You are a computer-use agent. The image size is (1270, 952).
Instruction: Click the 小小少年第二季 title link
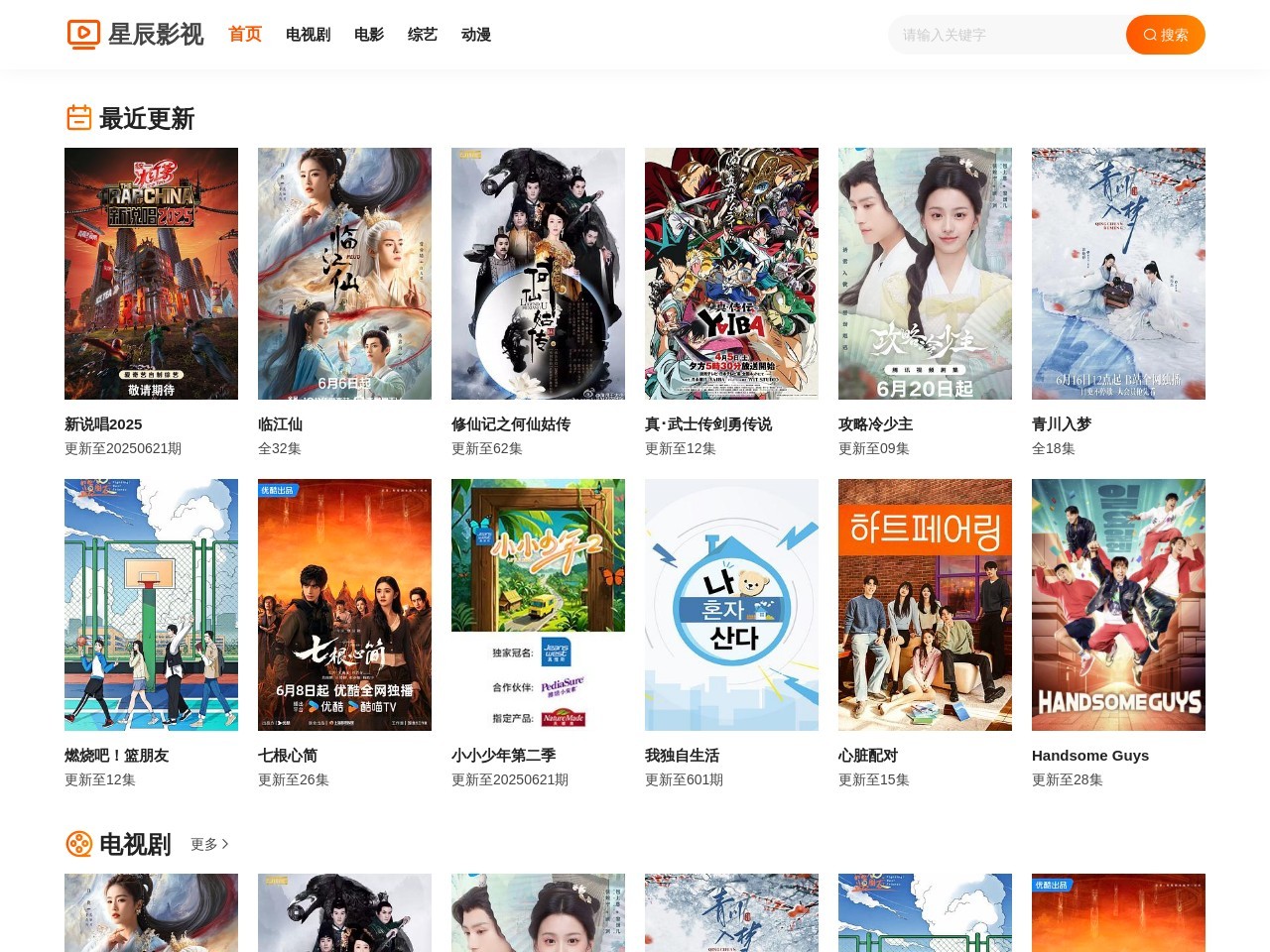(503, 755)
